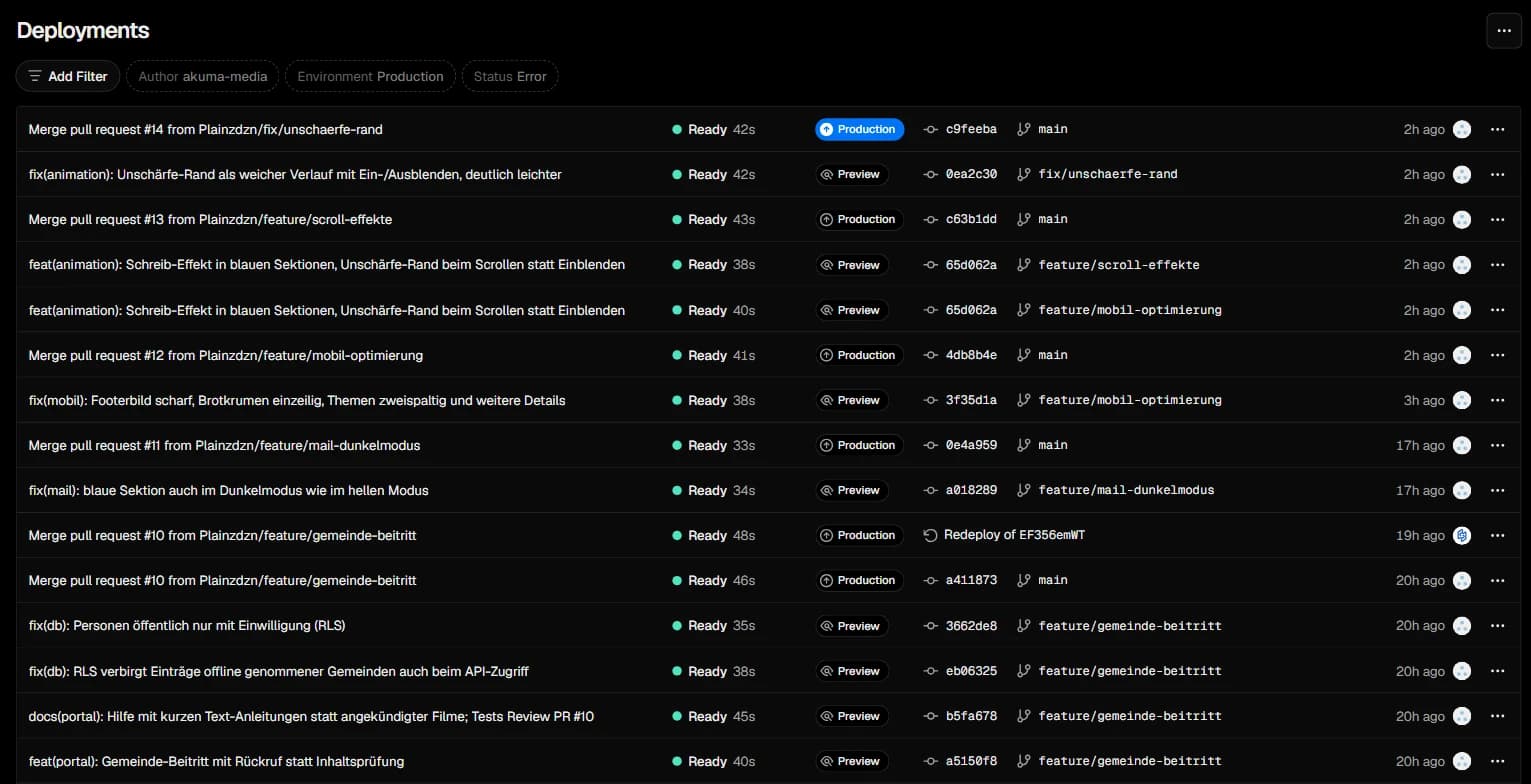Image resolution: width=1531 pixels, height=784 pixels.
Task: Click commit hash c9feeba
Action: tap(971, 129)
